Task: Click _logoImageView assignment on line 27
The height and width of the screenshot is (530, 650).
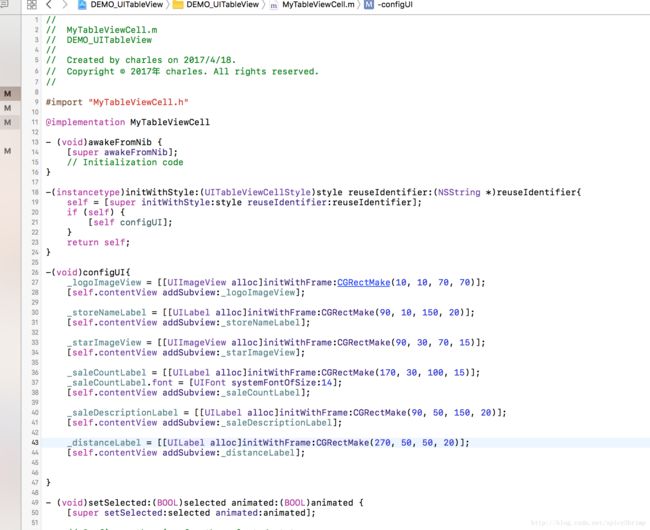Action: coord(104,283)
